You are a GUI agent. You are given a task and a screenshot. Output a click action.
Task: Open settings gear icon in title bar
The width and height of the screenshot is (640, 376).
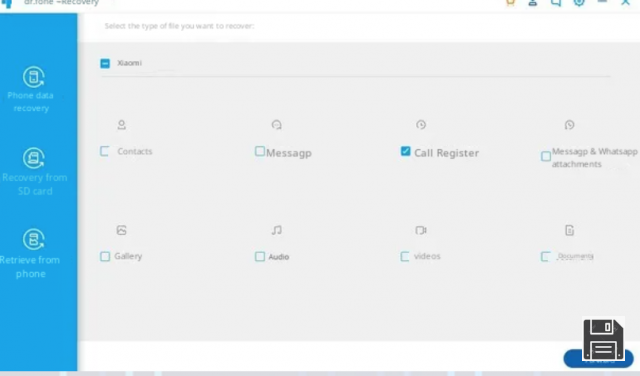coord(579,2)
